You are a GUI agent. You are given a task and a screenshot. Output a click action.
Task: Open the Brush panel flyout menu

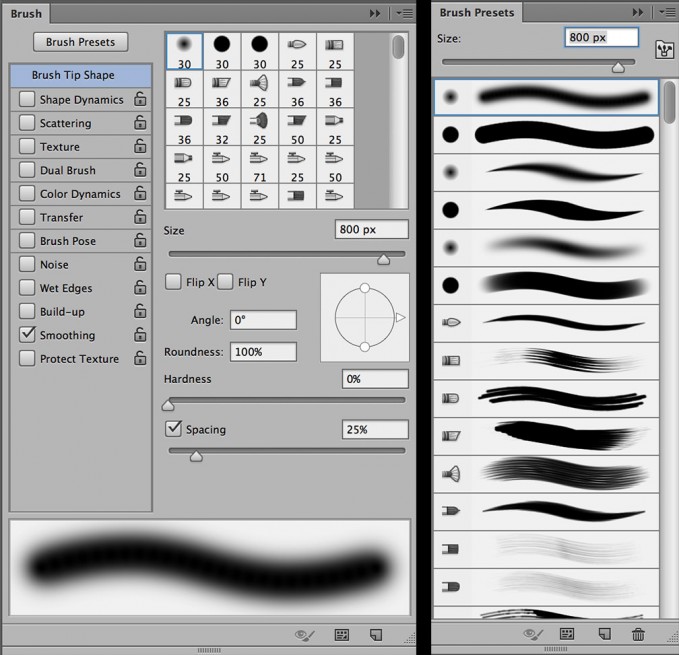click(x=404, y=13)
